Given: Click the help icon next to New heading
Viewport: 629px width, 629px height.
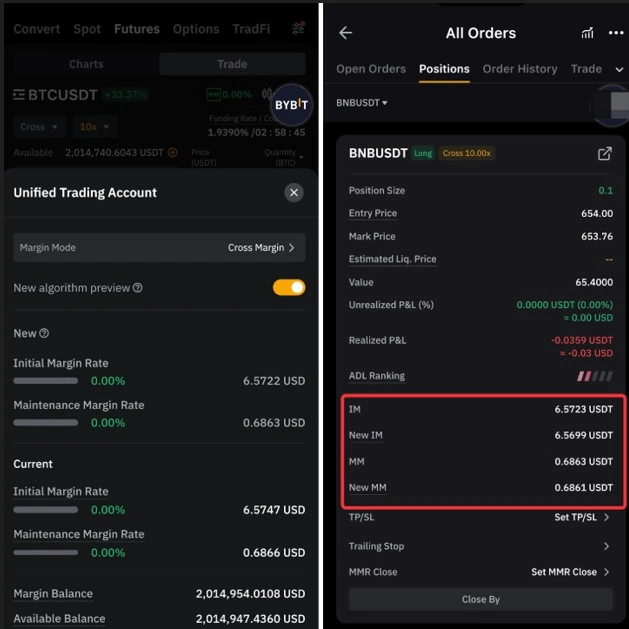Looking at the screenshot, I should [x=44, y=333].
